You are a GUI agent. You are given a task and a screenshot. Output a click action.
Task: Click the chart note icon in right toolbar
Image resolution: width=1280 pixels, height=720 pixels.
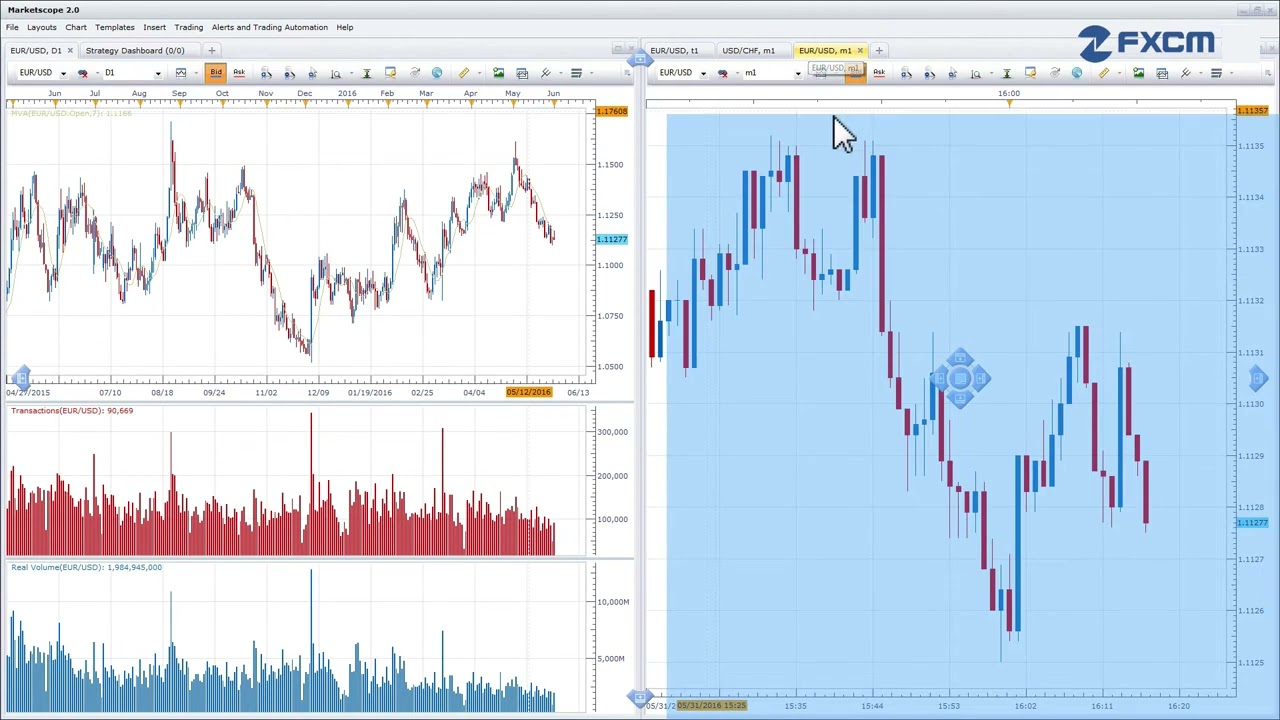(x=1030, y=73)
